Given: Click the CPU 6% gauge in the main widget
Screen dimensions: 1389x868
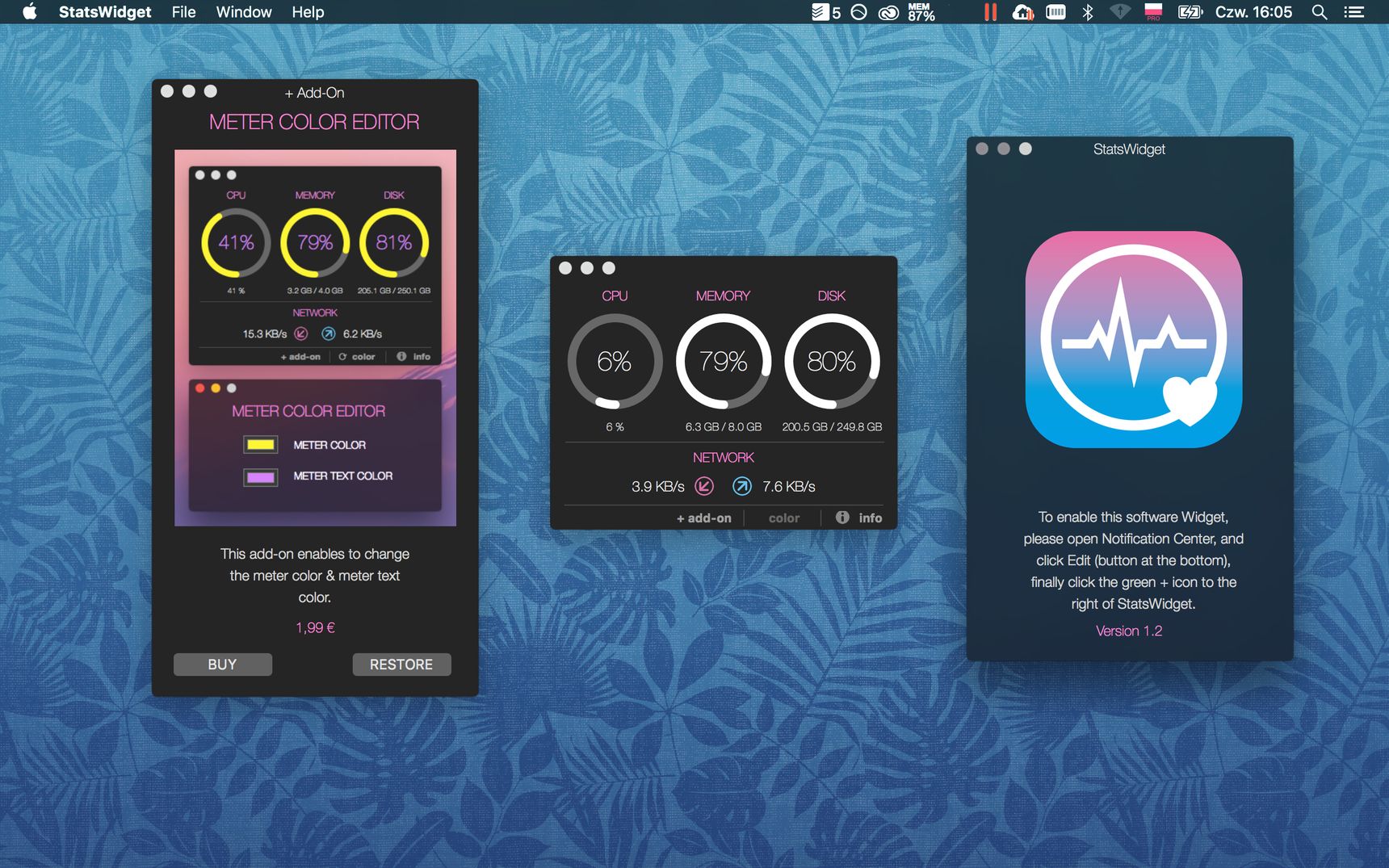Looking at the screenshot, I should point(615,361).
